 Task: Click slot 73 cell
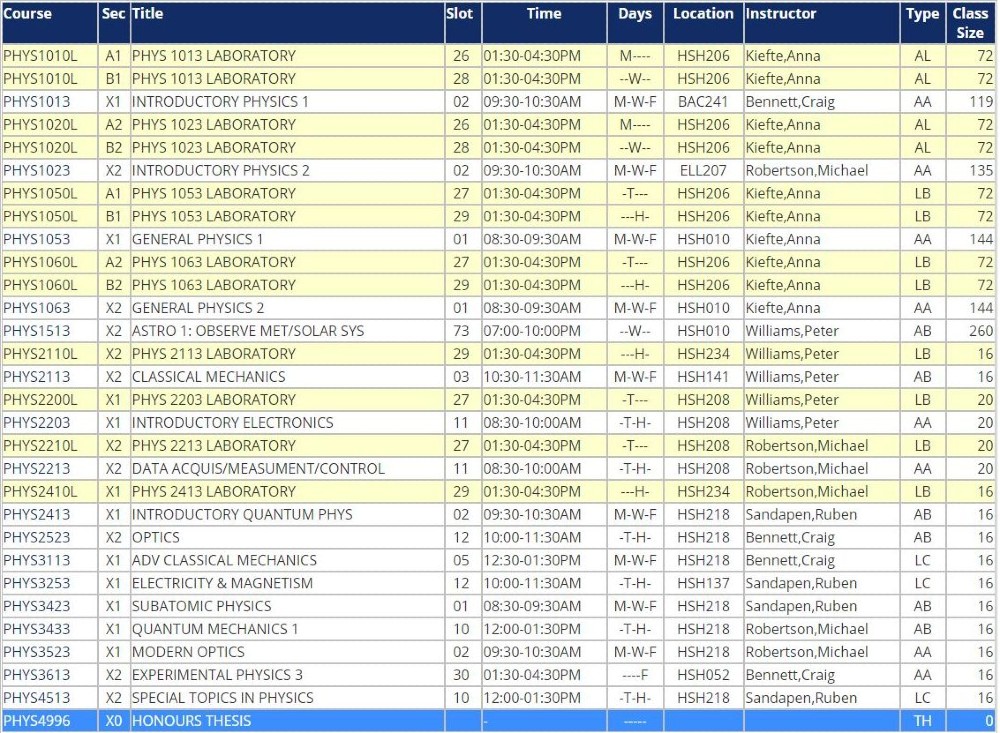[461, 331]
